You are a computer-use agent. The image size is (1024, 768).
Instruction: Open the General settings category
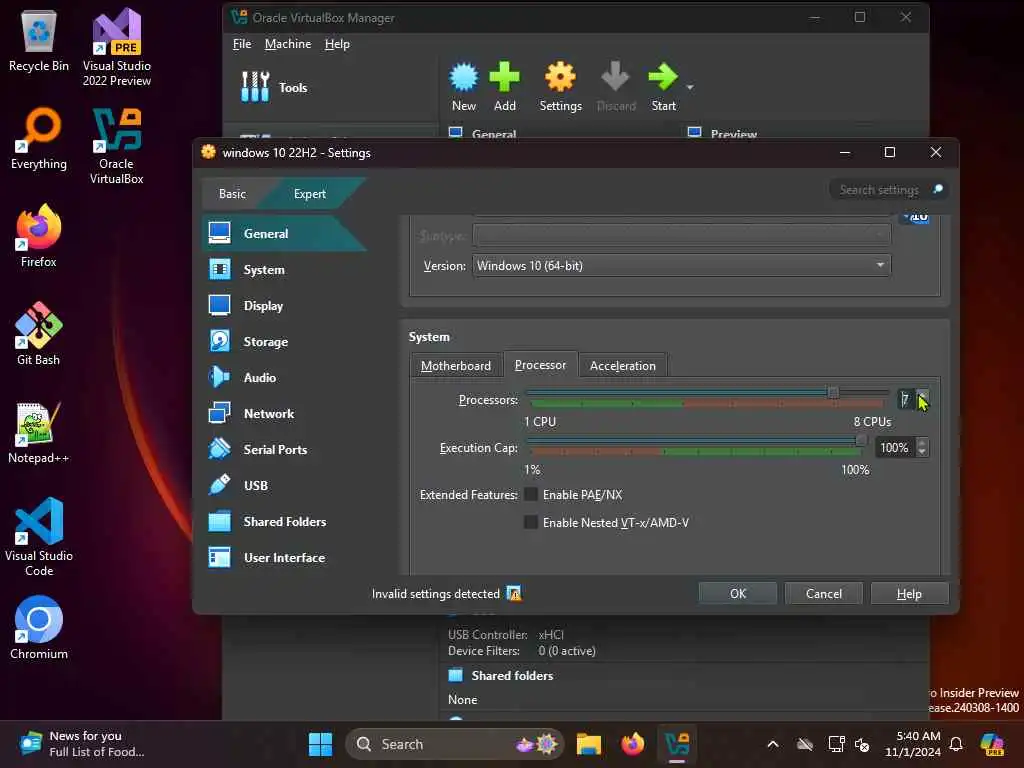[284, 233]
